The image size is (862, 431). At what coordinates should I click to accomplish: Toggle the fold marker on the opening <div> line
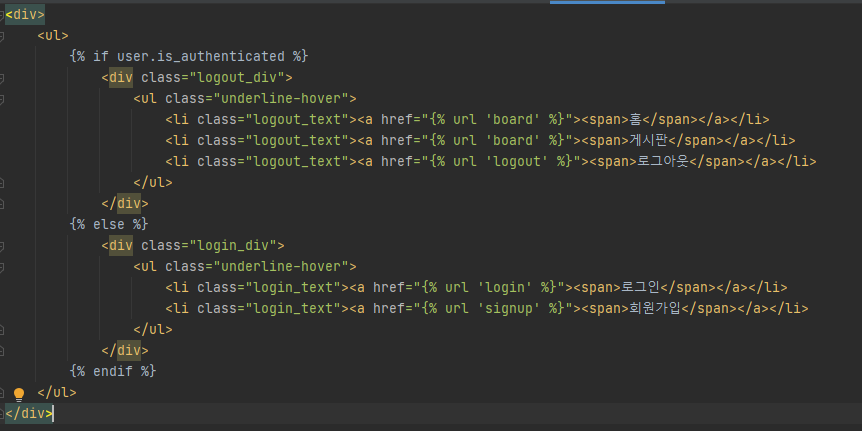coord(2,15)
